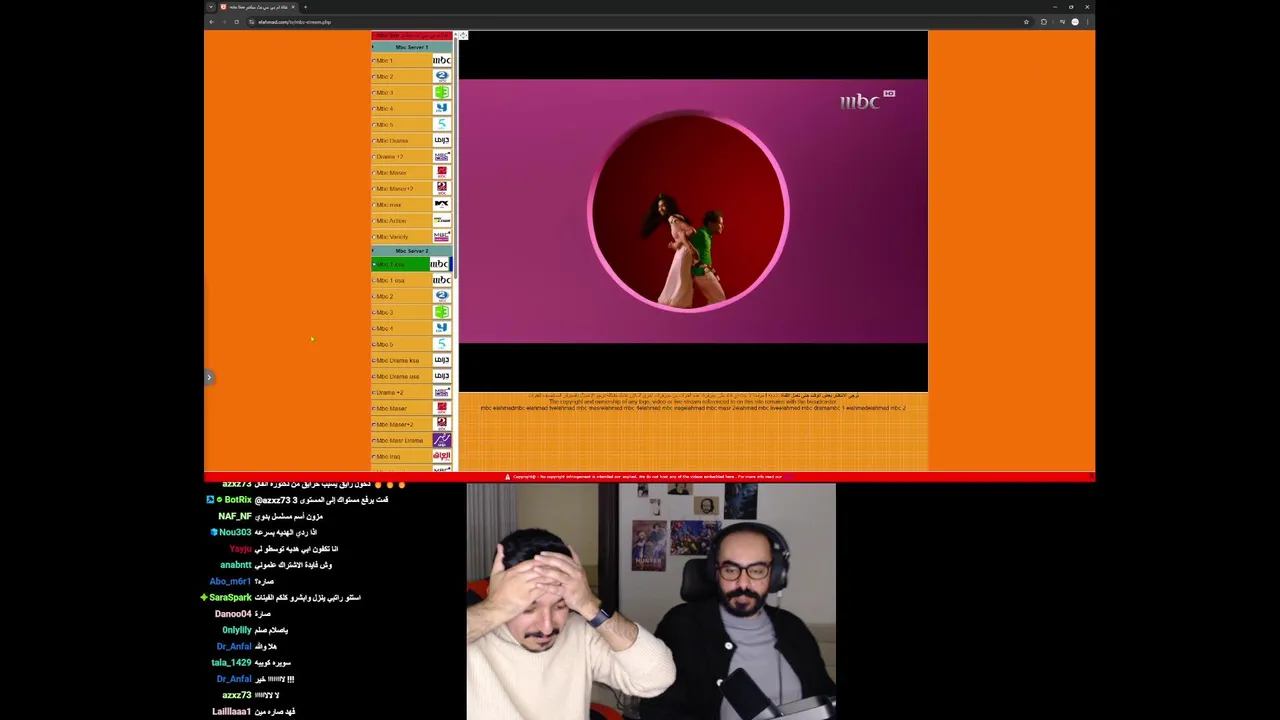Click the Mbc Maser+2 logo in Server 1
This screenshot has width=1280, height=720.
(441, 188)
